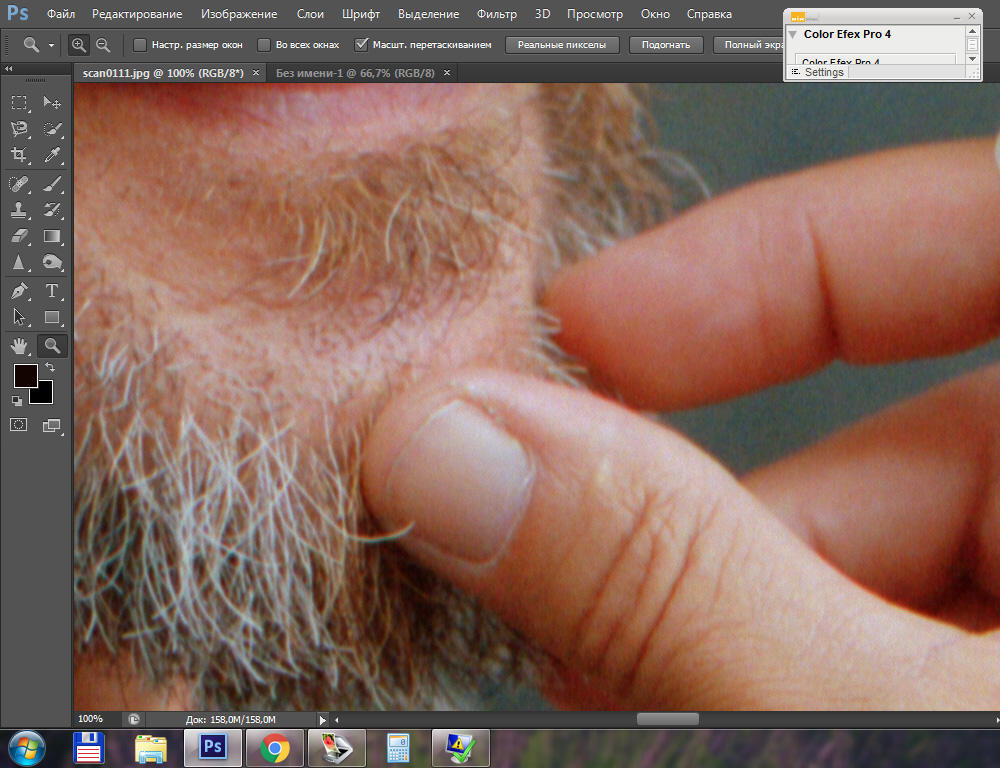
Task: Enable 'Настр. размер окон' checkbox
Action: (140, 45)
